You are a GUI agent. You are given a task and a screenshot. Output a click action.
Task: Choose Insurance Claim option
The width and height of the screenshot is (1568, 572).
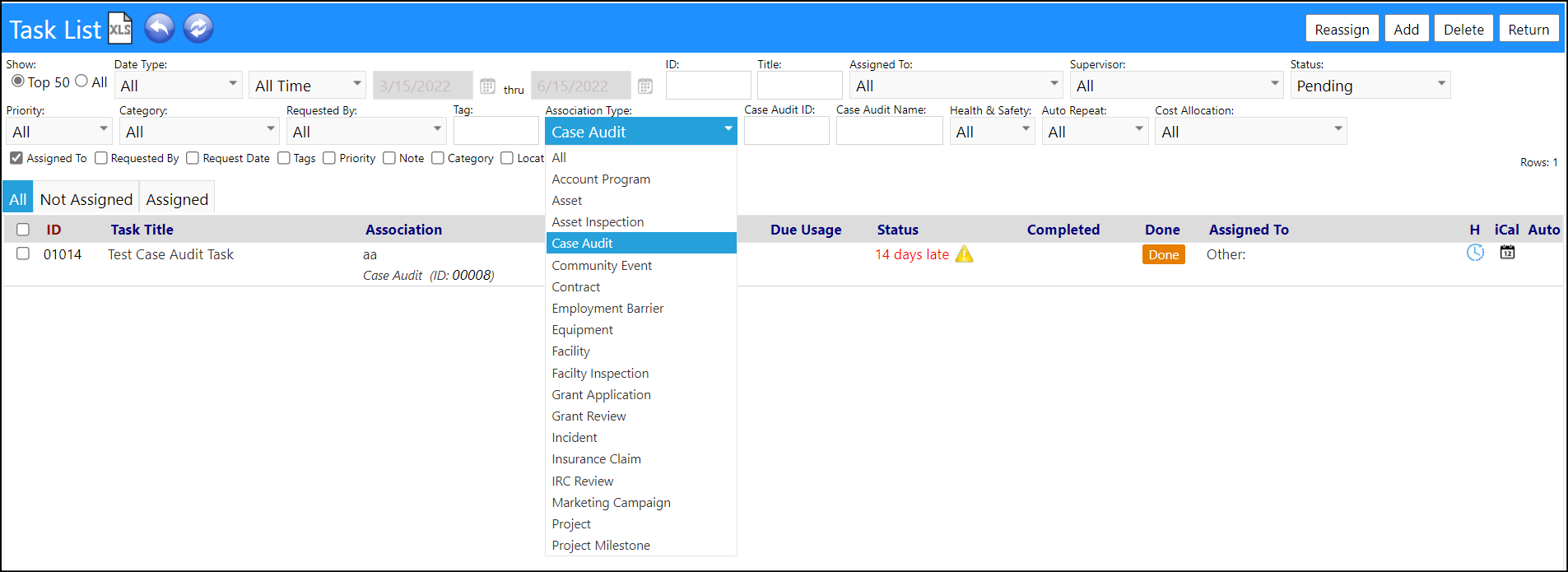tap(641, 458)
